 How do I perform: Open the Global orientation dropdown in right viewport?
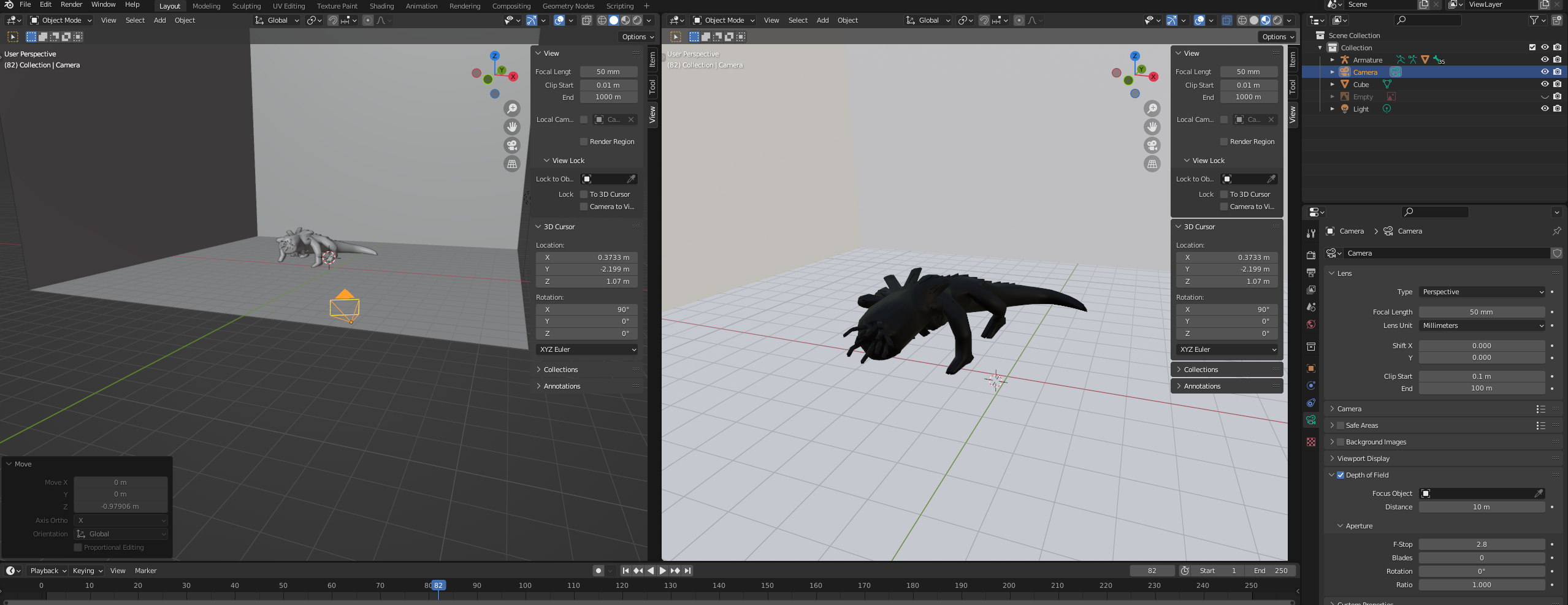click(x=928, y=20)
